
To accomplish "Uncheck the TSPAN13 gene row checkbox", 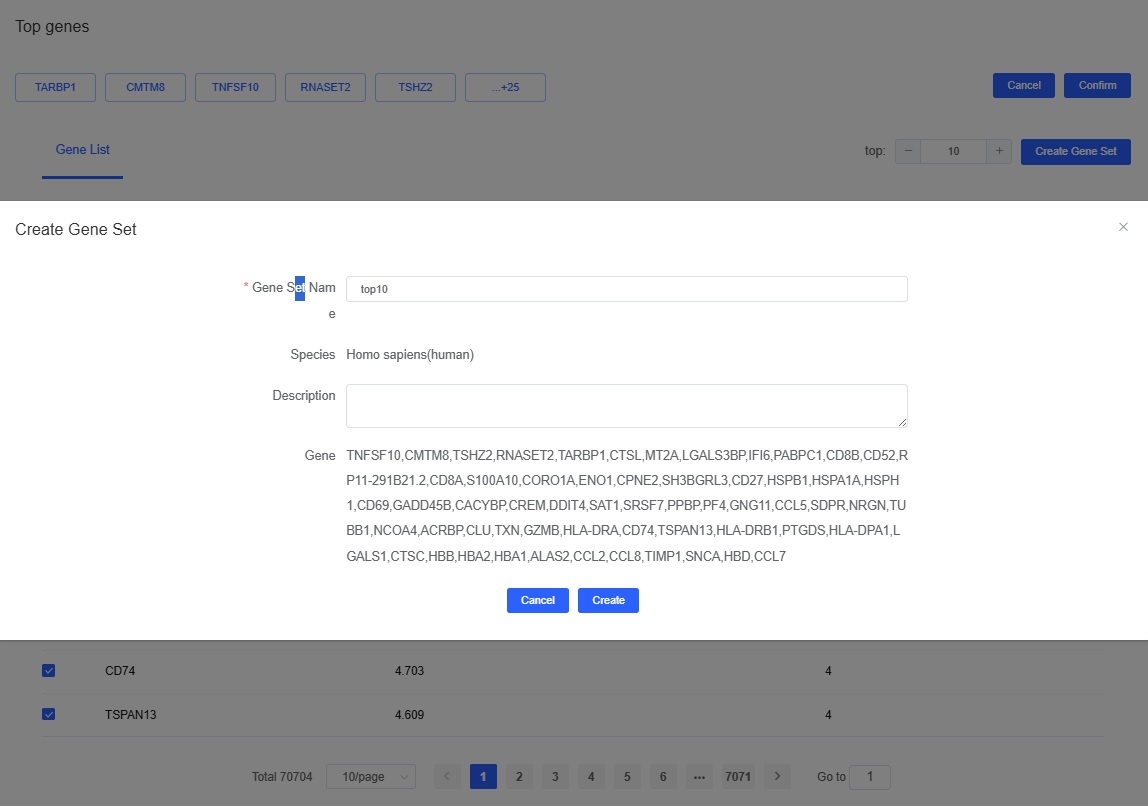I will click(48, 714).
